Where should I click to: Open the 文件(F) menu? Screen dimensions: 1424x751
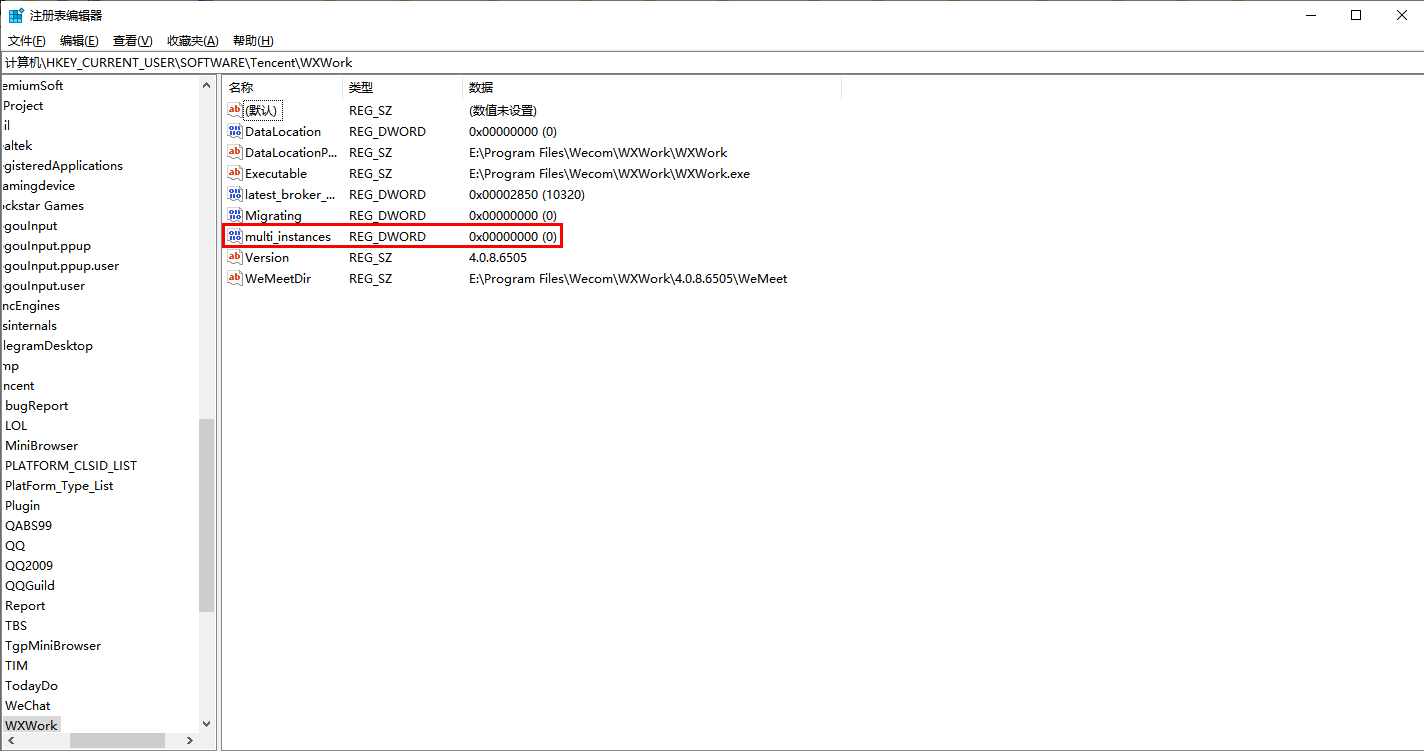pos(27,41)
